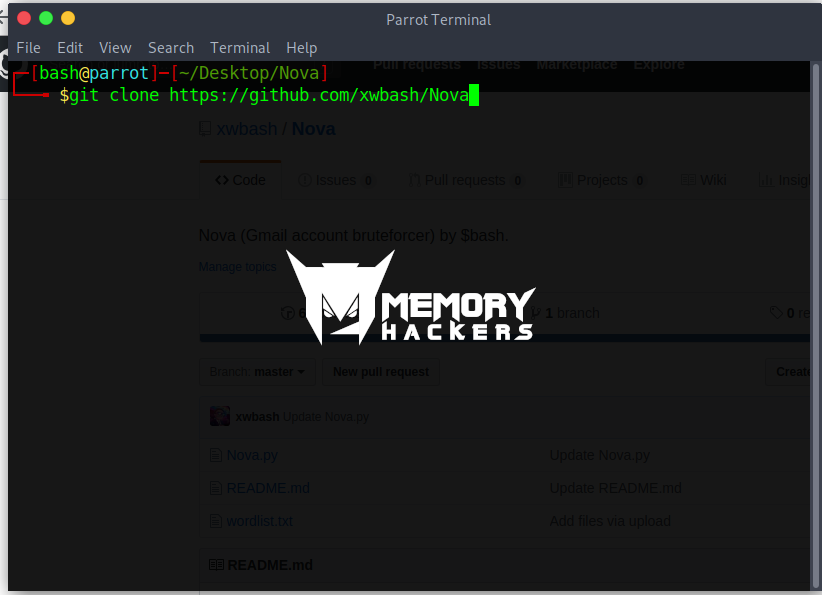Click the xwbash owner link
The width and height of the screenshot is (822, 595).
247,129
